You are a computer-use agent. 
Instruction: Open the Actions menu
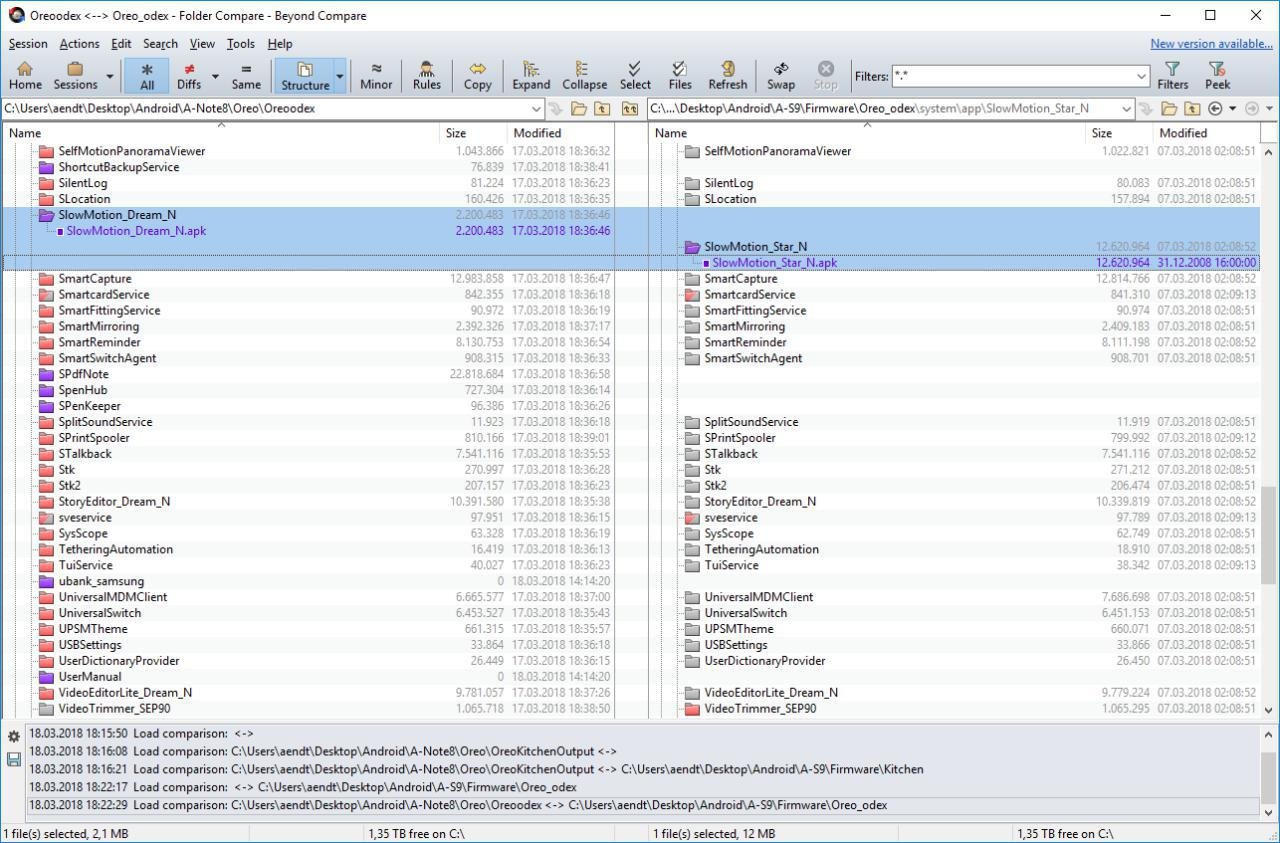[79, 44]
